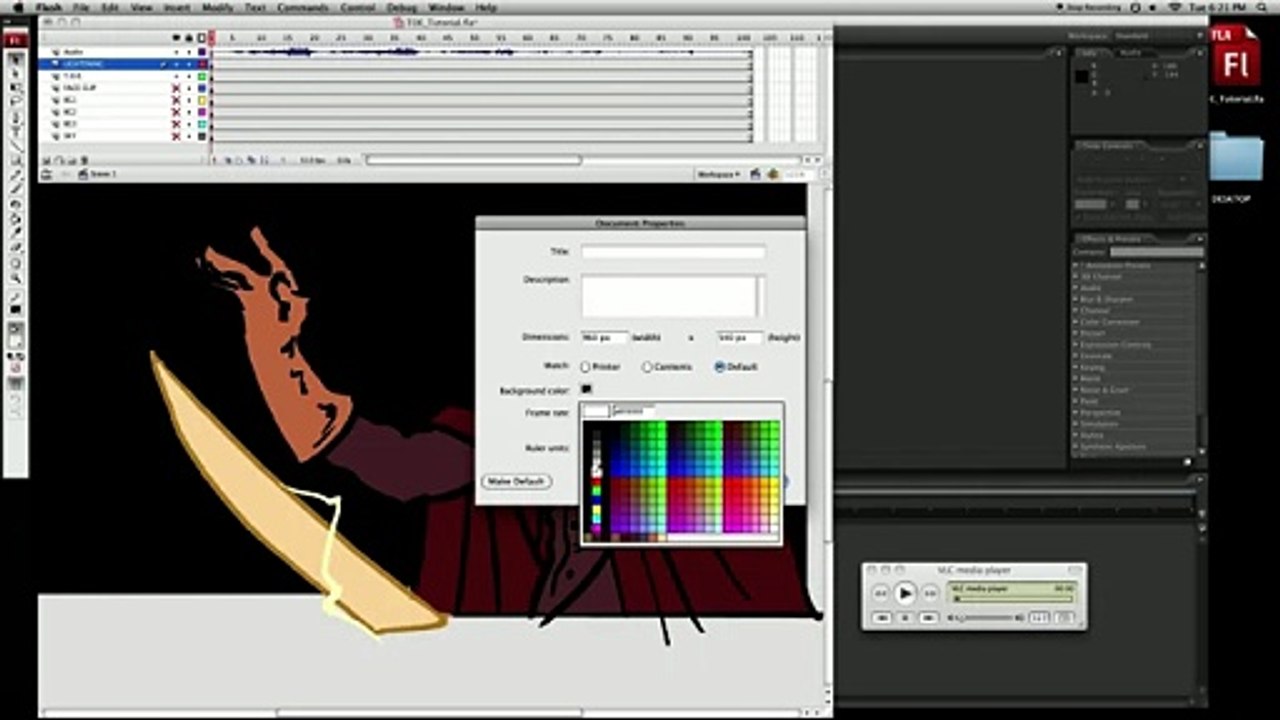Expand the Noise & Grain category

tap(1076, 390)
